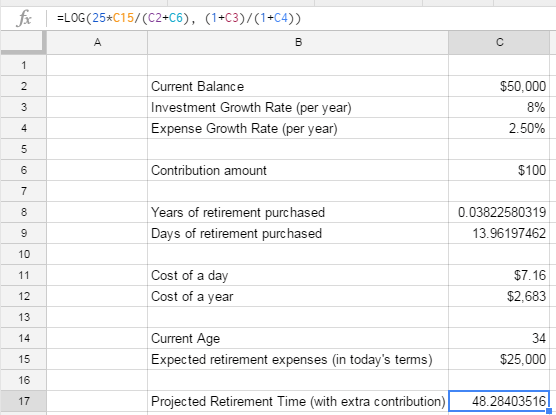The width and height of the screenshot is (556, 415).
Task: Select the Cost of a day $7.16 cell
Action: click(x=499, y=275)
